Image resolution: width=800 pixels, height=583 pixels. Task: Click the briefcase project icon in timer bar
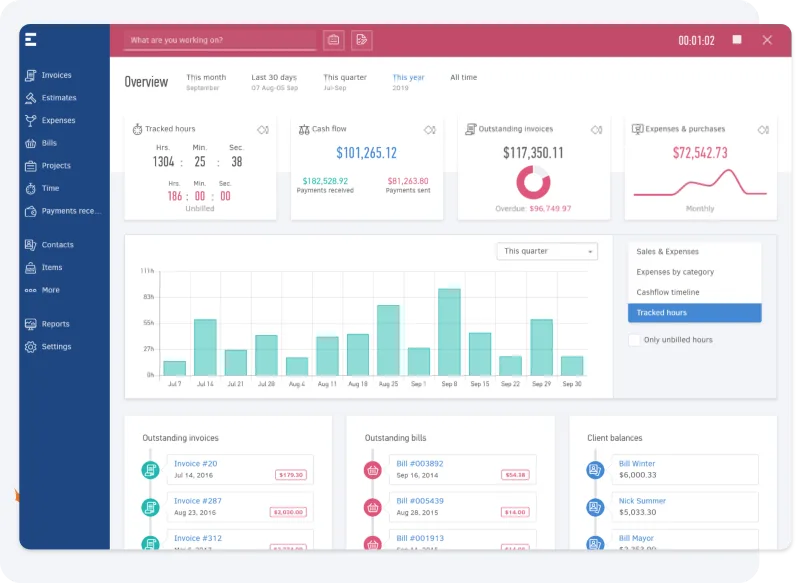(334, 40)
